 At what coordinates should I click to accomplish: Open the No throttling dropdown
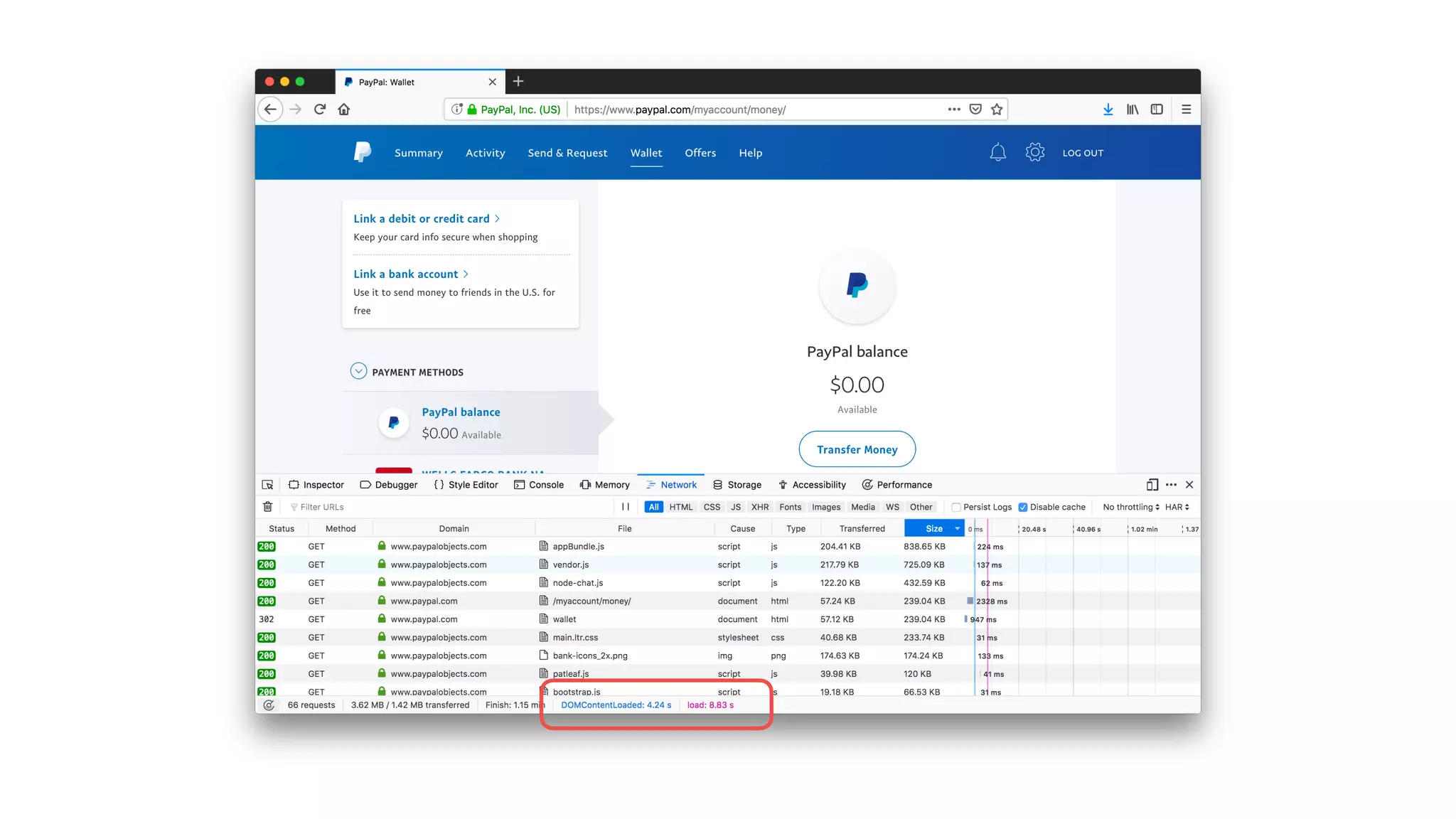click(x=1130, y=507)
